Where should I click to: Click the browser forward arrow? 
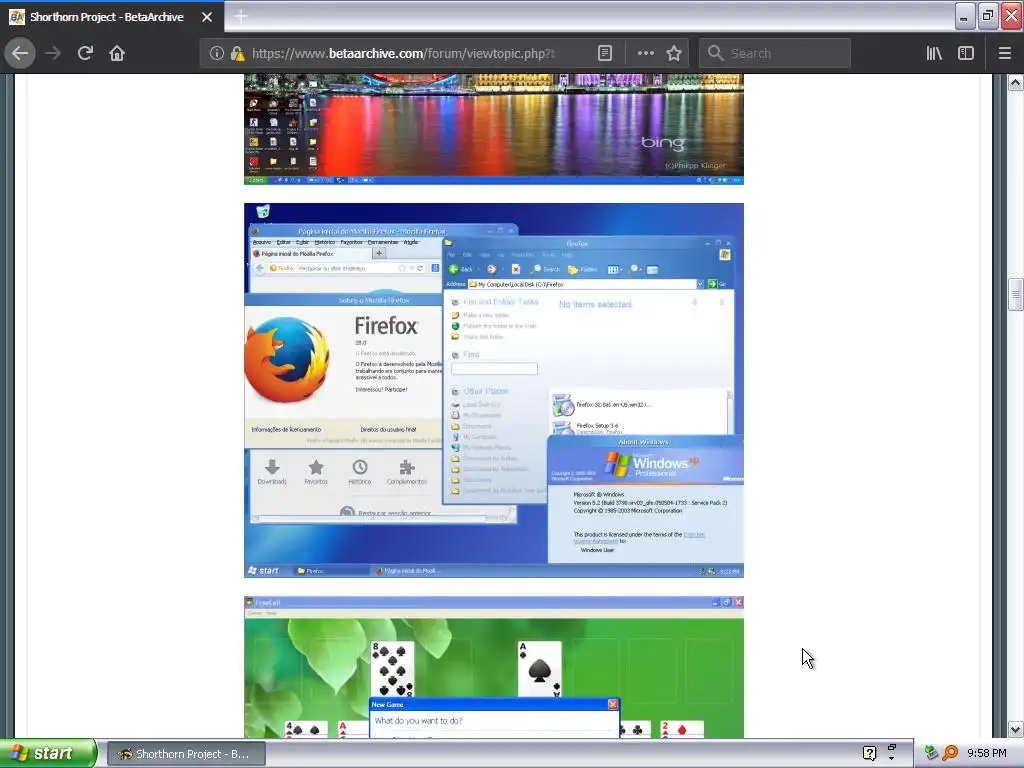[x=53, y=54]
